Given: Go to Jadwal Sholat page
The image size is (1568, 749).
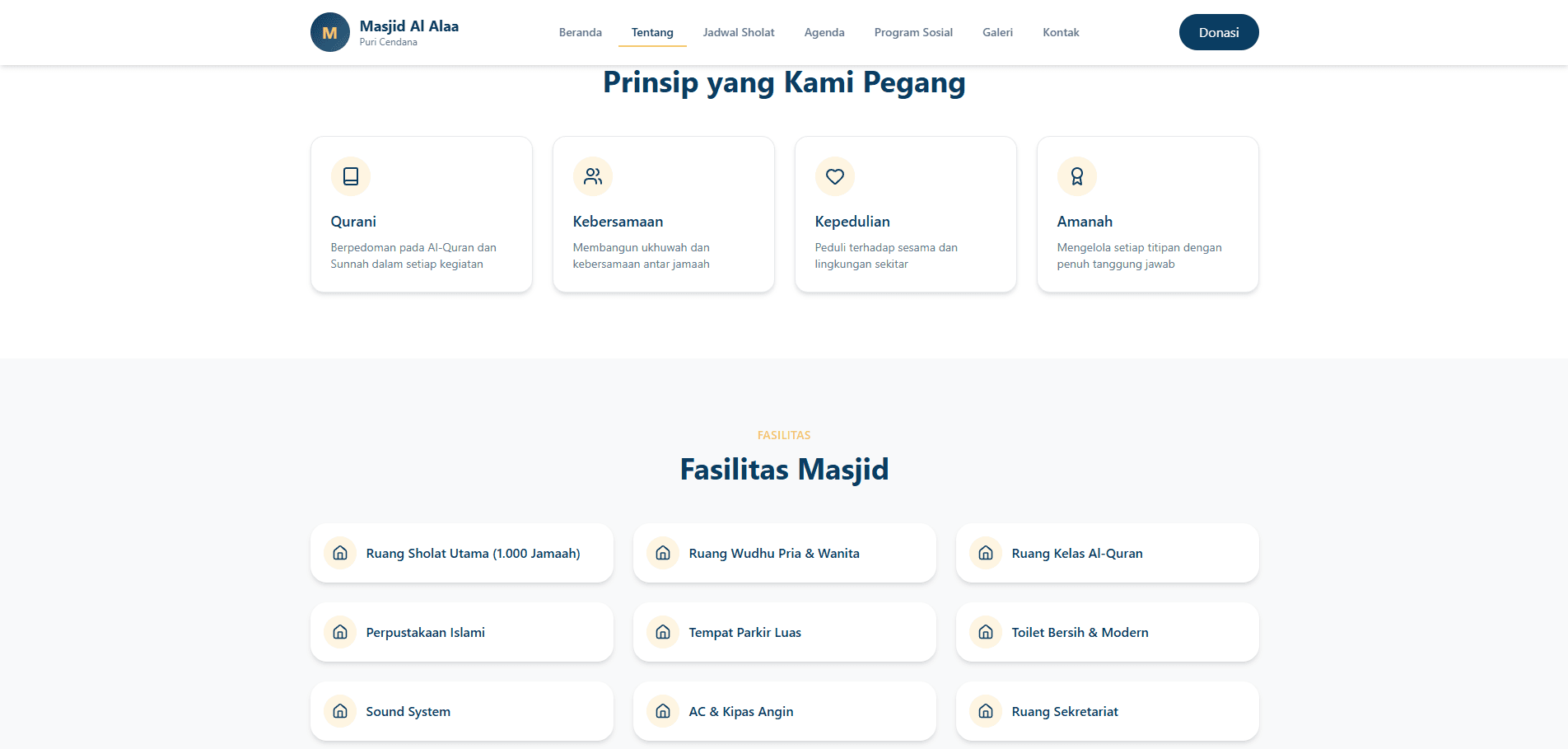Looking at the screenshot, I should coord(739,33).
